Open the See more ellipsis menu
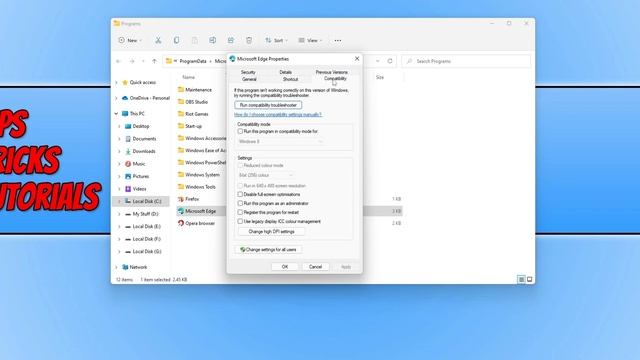Viewport: 640px width, 360px height. pos(338,40)
